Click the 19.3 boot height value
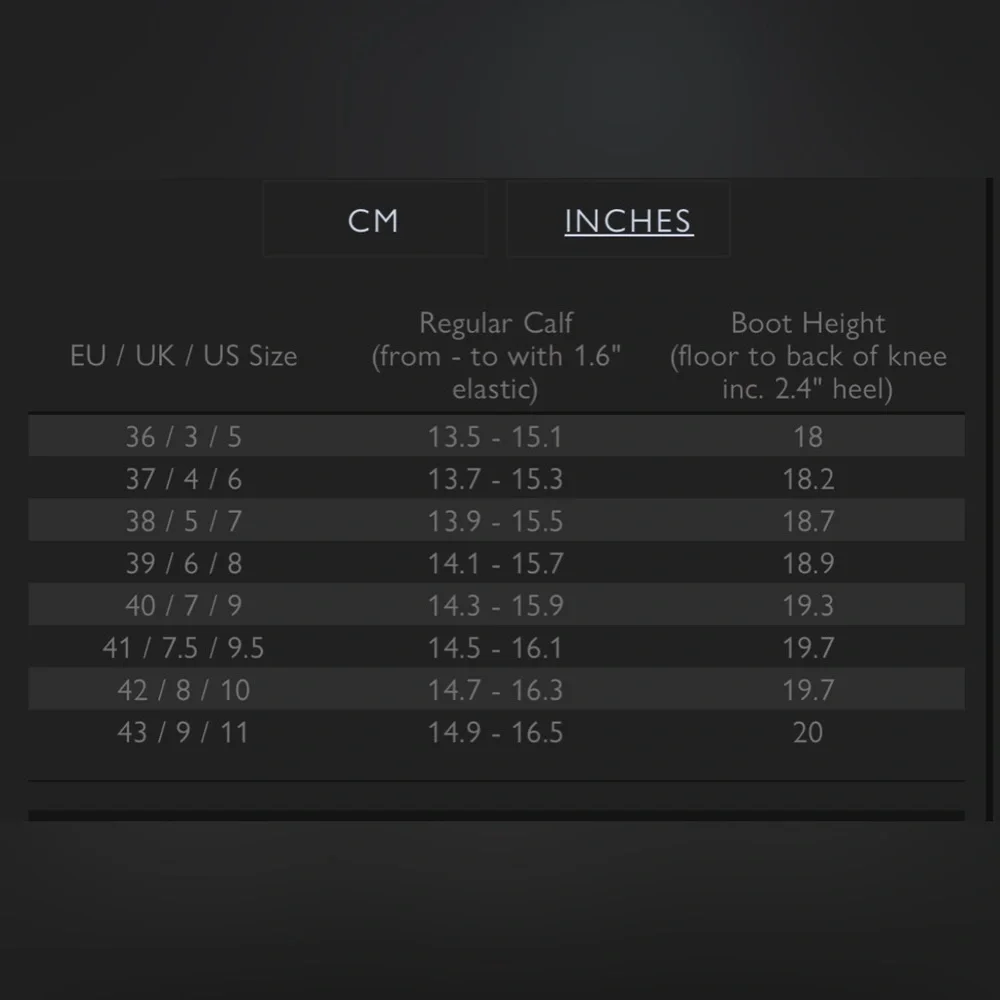Viewport: 1000px width, 1000px height. point(808,605)
